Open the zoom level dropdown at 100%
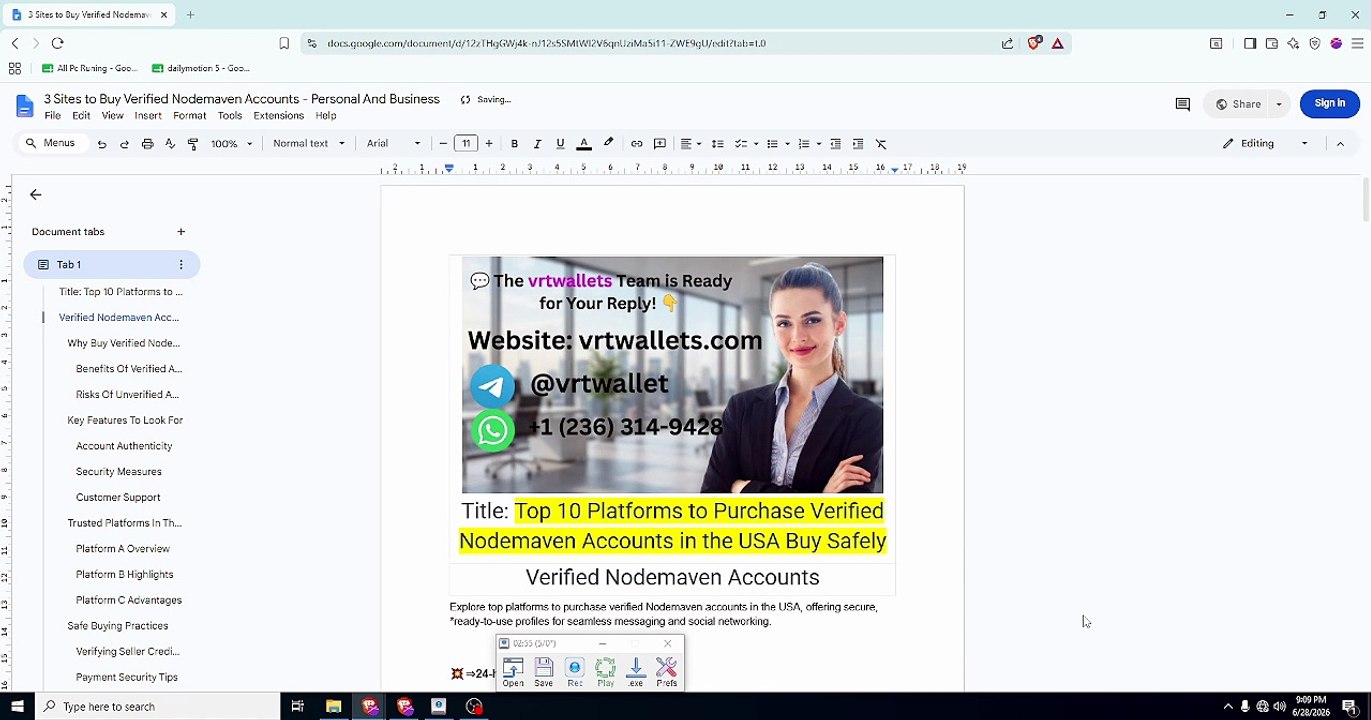This screenshot has width=1371, height=720. pyautogui.click(x=231, y=144)
